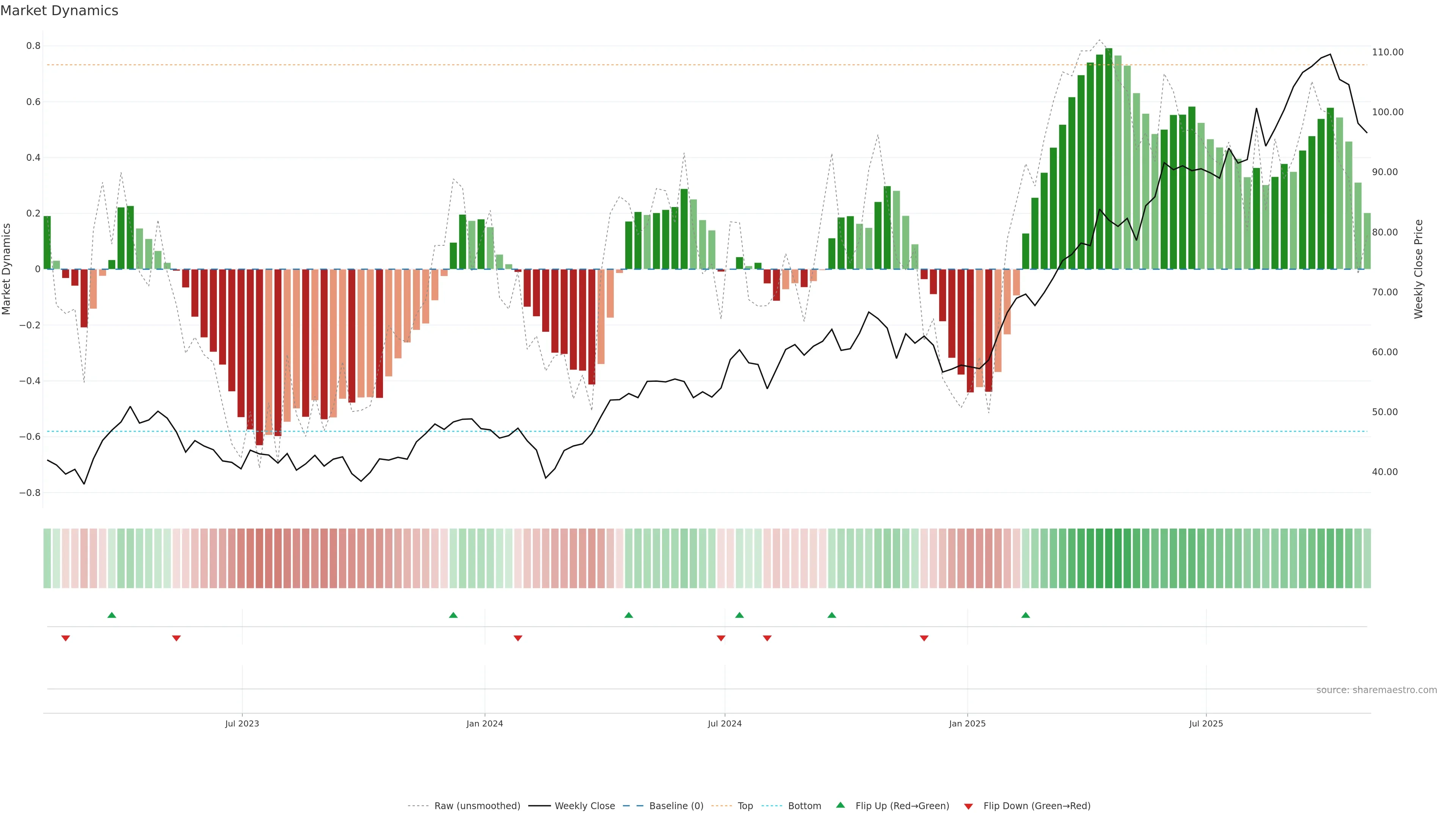Image resolution: width=1456 pixels, height=819 pixels.
Task: Click the Market Dynamics chart title
Action: 60,11
